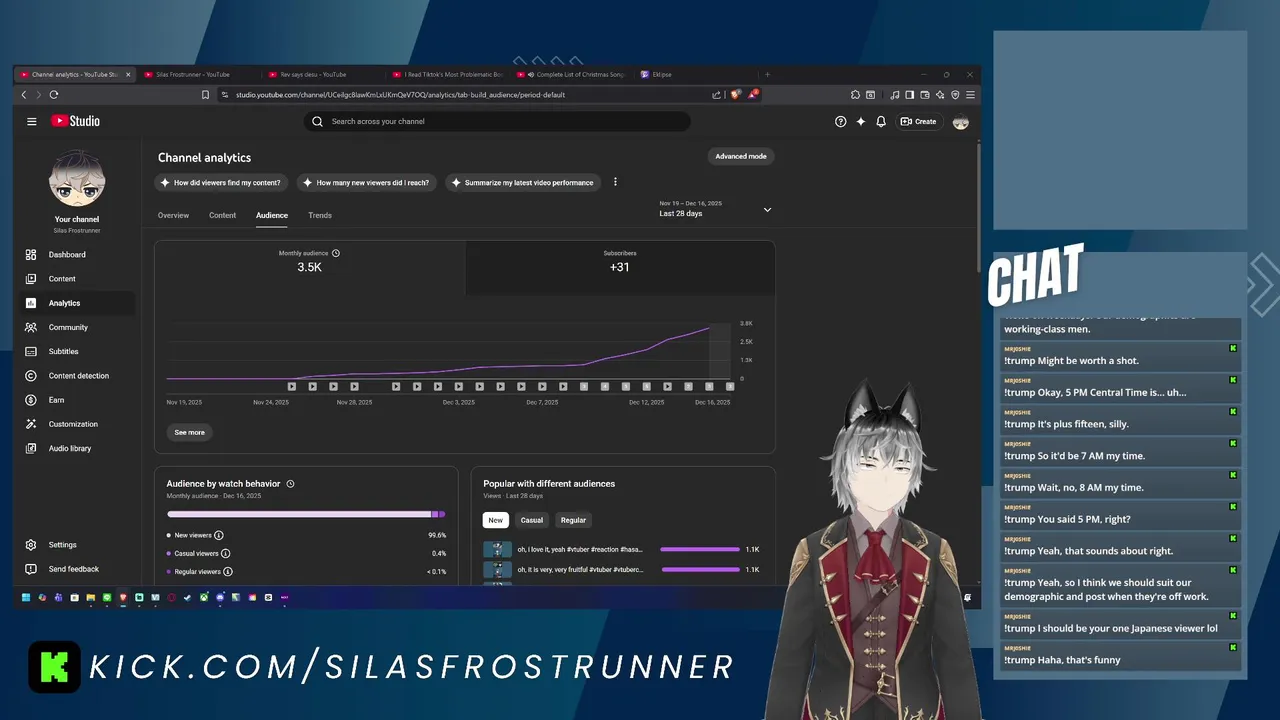Select Analytics in the sidebar

click(77, 303)
